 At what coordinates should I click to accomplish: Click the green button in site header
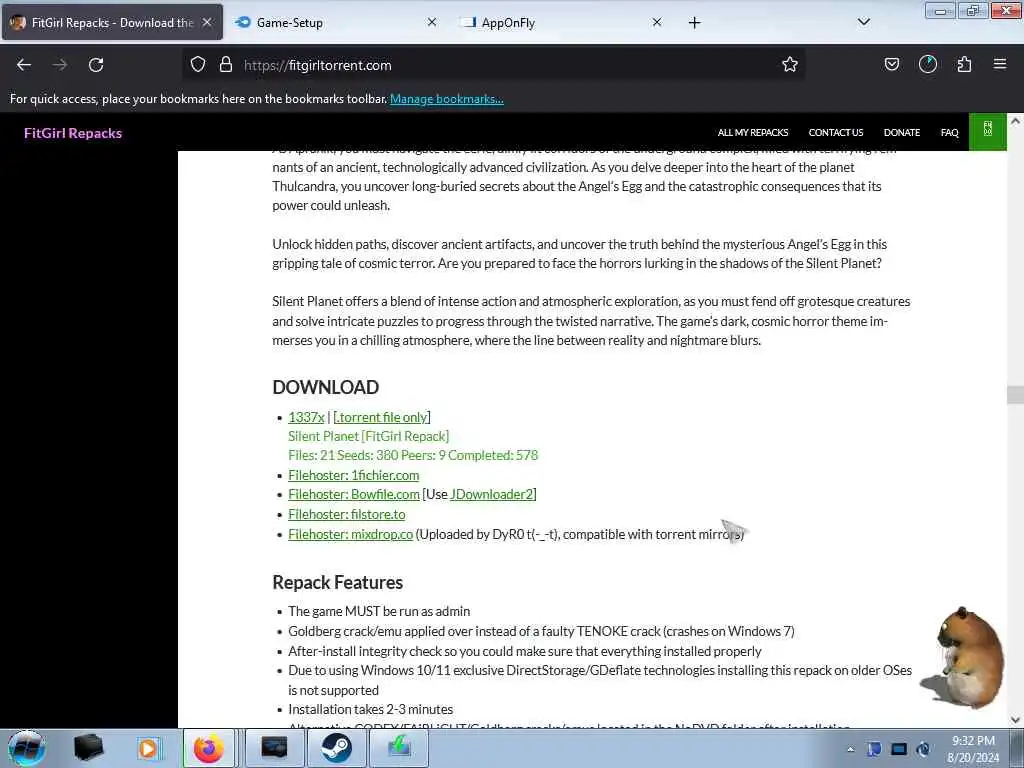(x=987, y=132)
